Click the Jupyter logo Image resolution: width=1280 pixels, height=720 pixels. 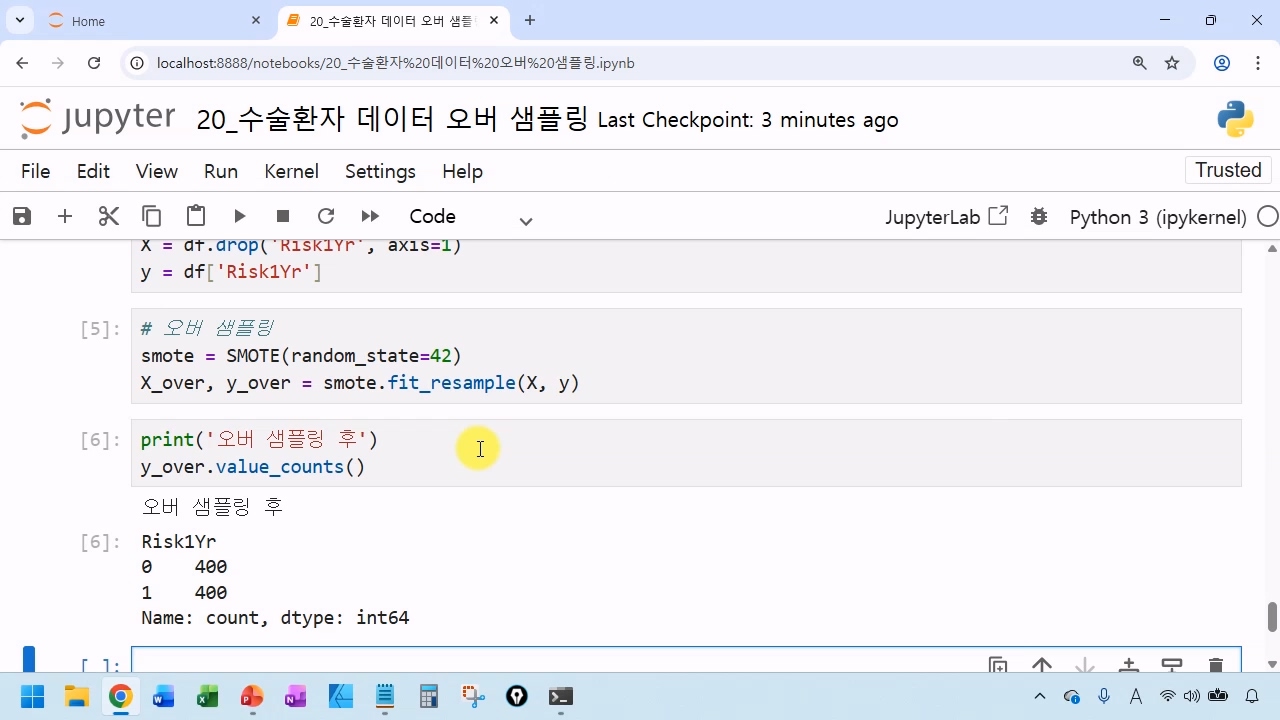pos(97,118)
